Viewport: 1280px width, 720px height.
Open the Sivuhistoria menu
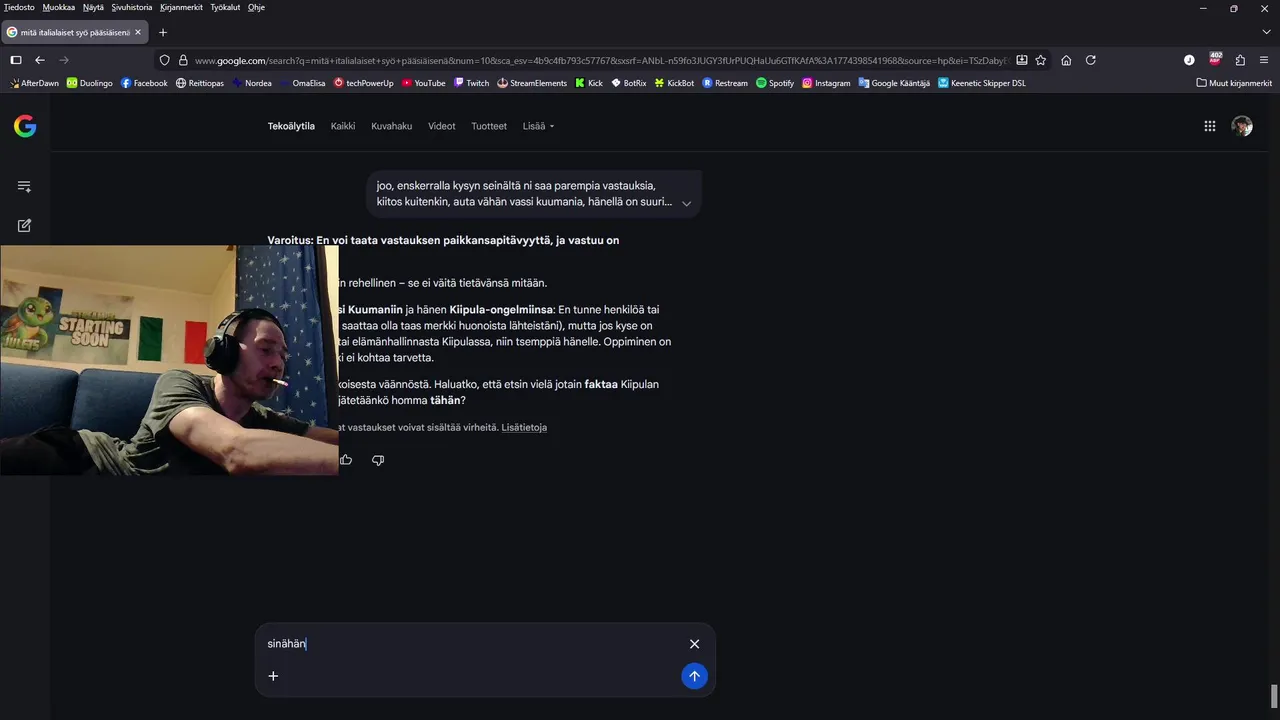132,7
